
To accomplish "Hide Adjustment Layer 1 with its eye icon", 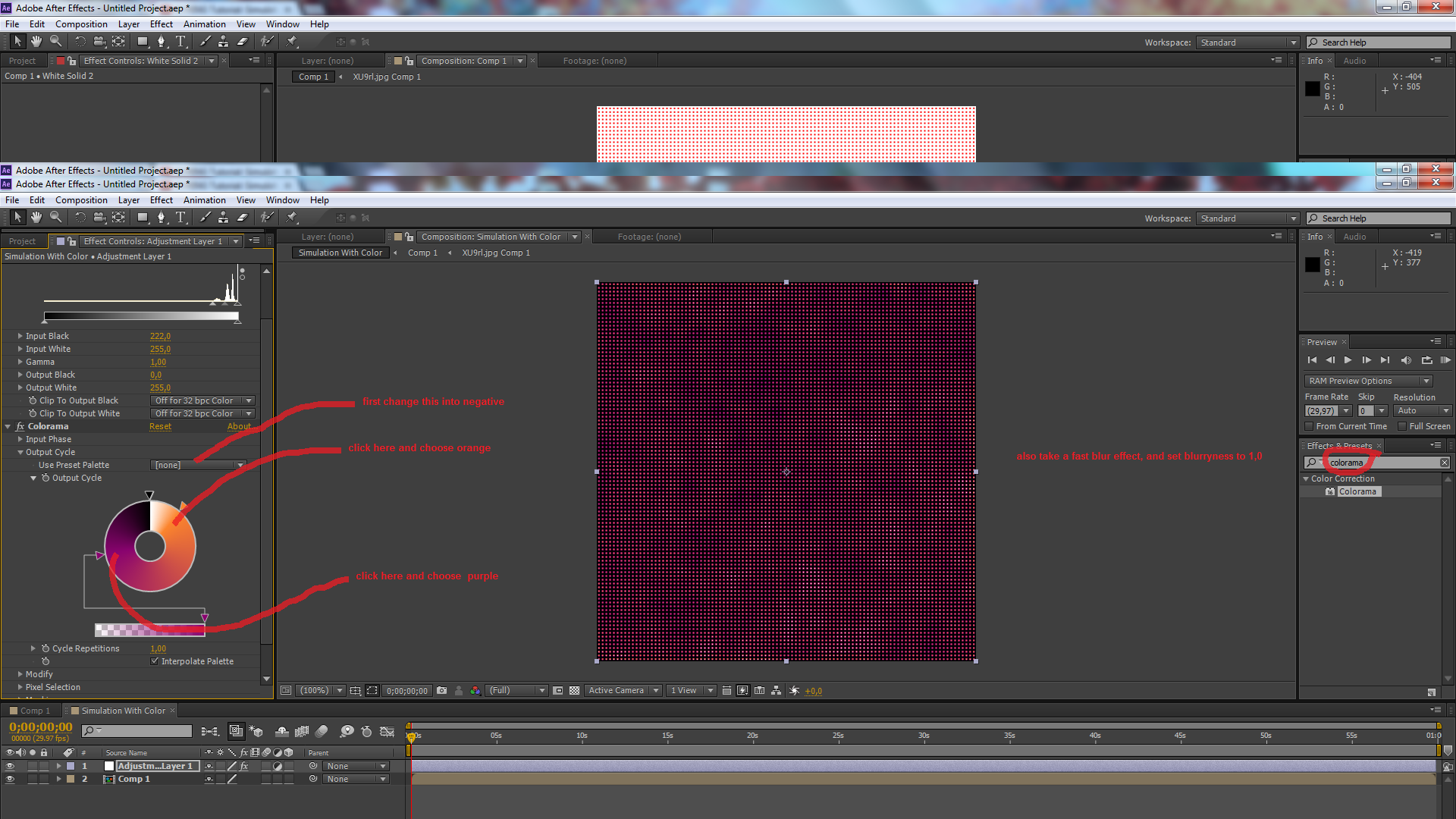I will (10, 767).
